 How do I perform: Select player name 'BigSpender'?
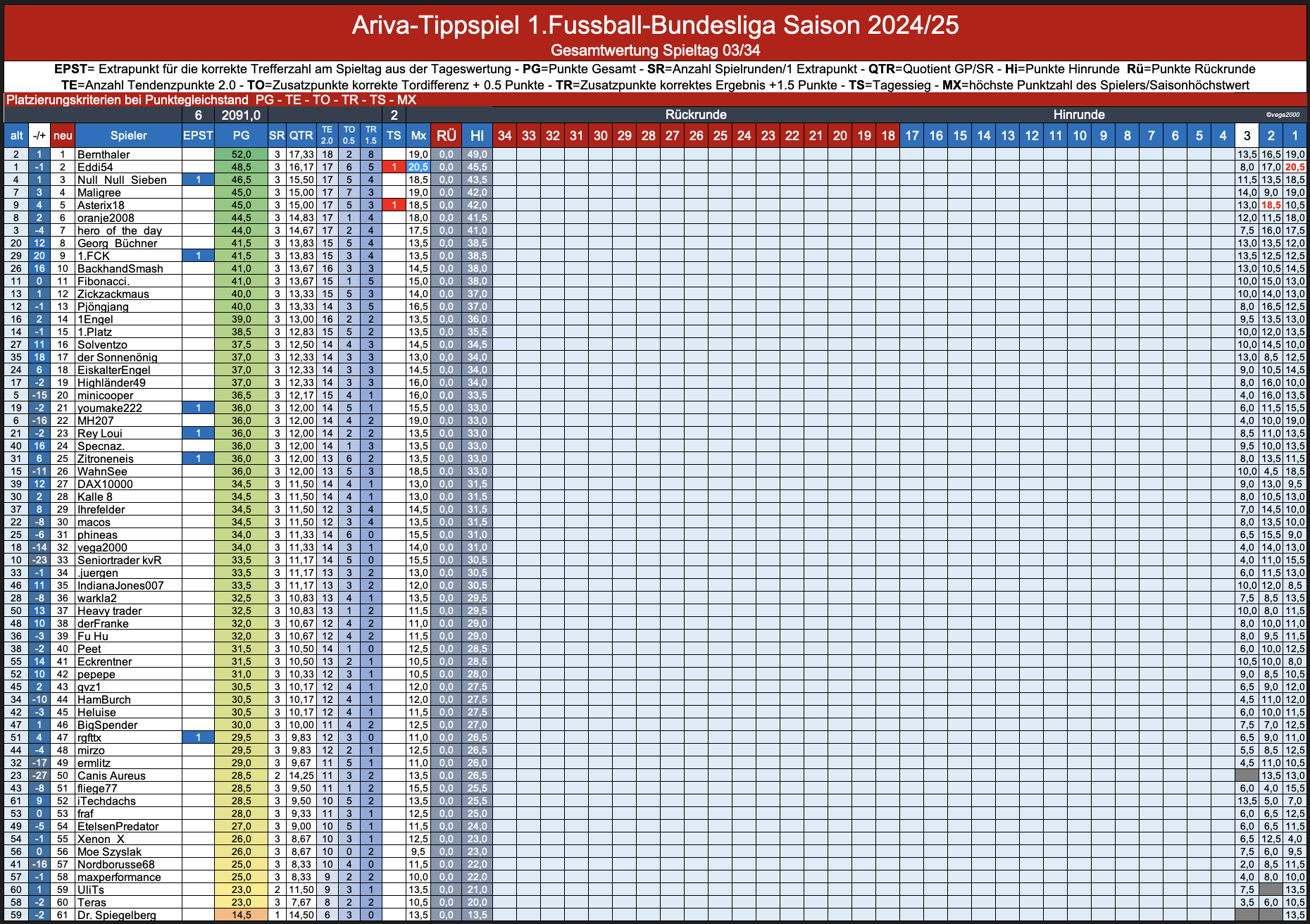pyautogui.click(x=108, y=725)
